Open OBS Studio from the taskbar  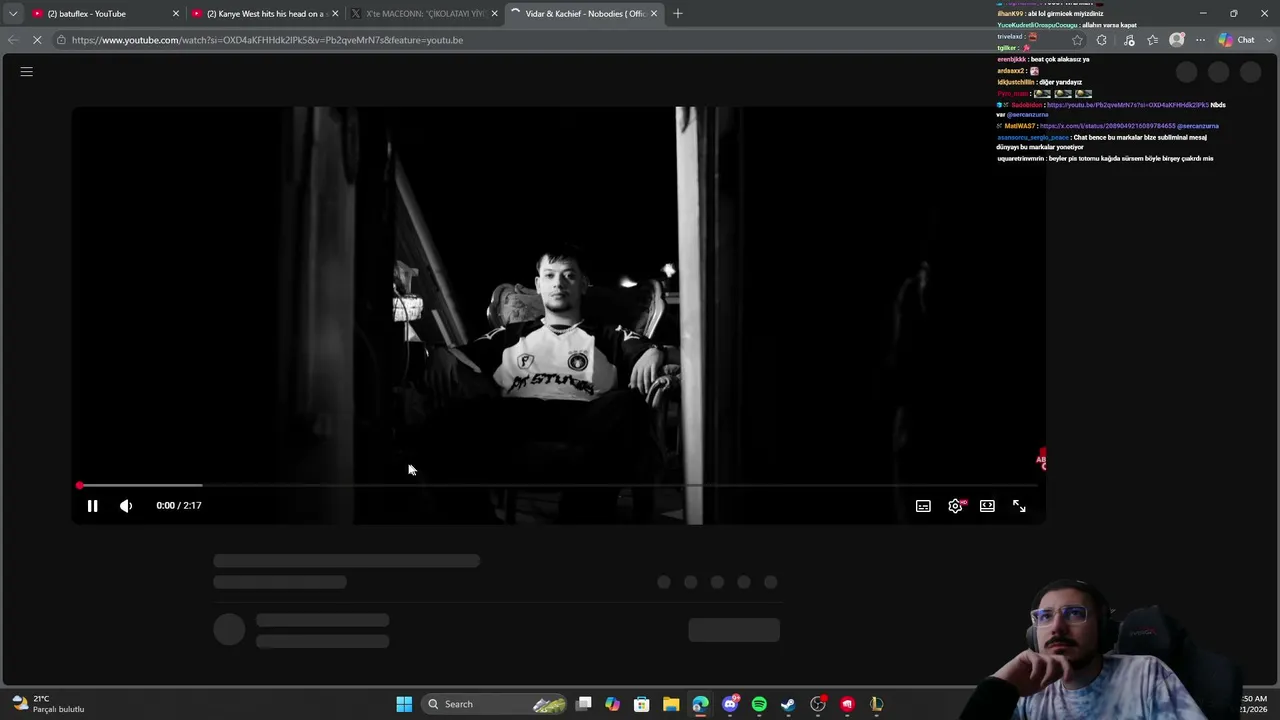[x=818, y=704]
